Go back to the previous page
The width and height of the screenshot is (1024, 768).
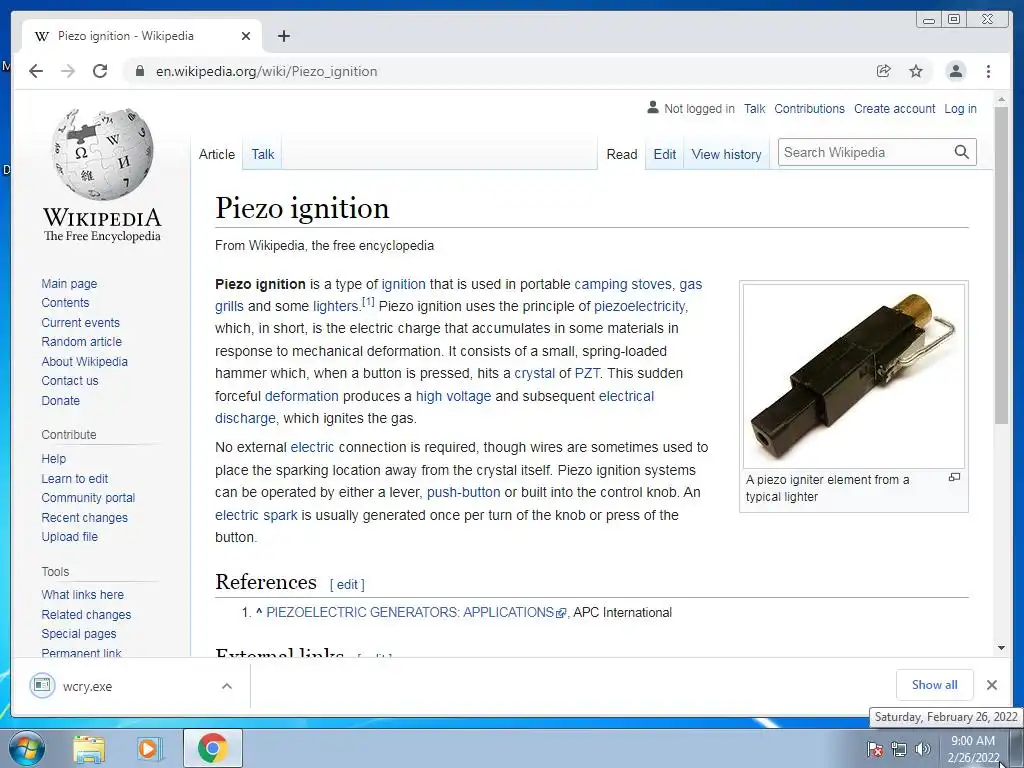[36, 71]
